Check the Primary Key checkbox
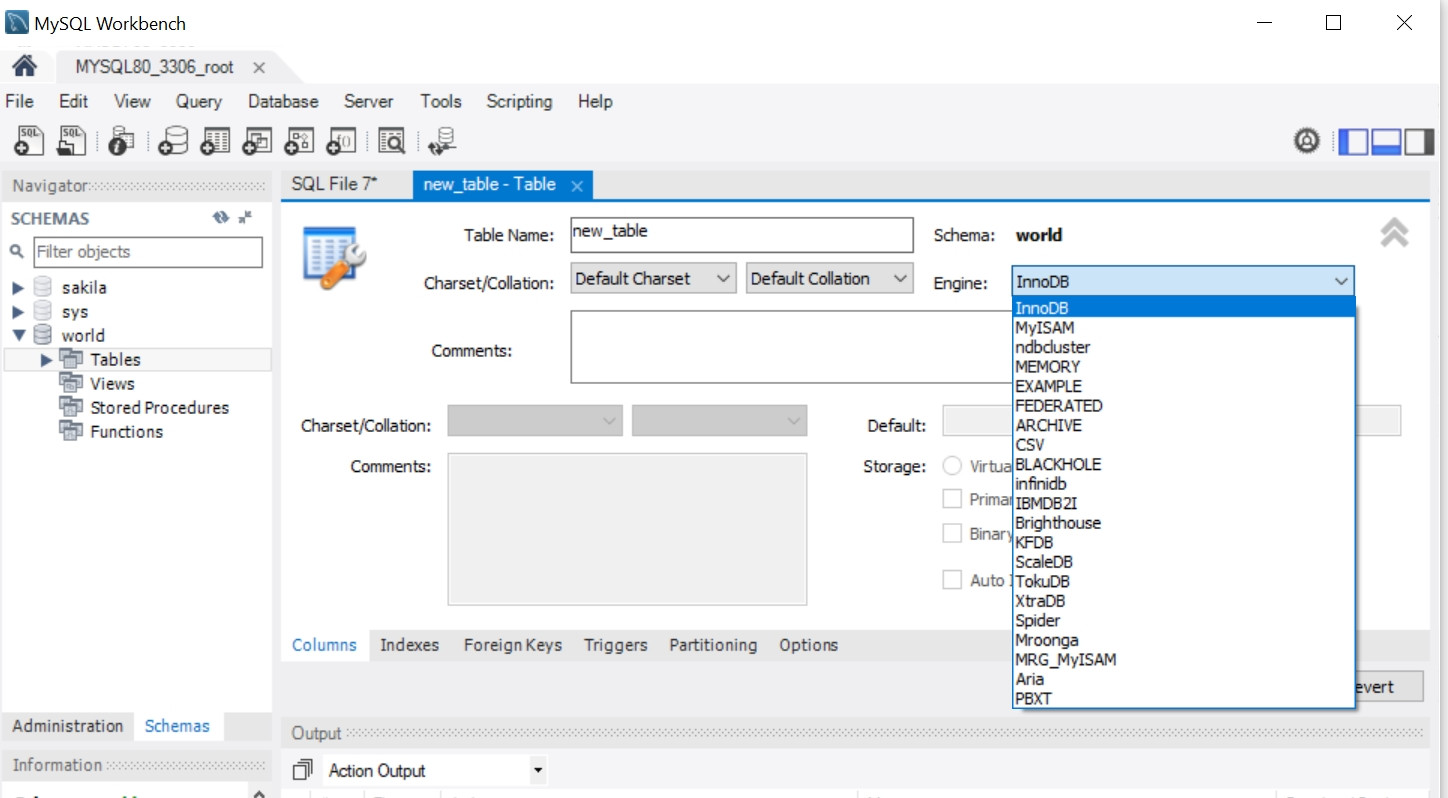 (952, 499)
